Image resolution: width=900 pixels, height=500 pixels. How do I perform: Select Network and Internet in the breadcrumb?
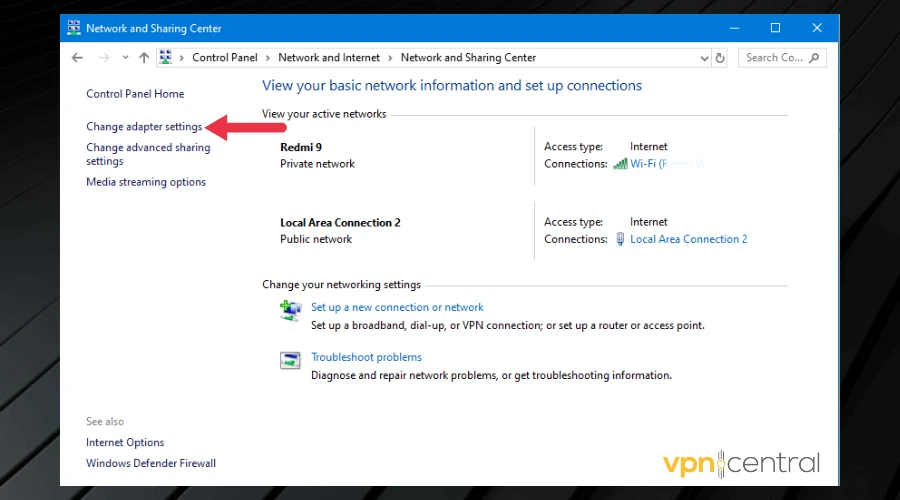(x=329, y=58)
